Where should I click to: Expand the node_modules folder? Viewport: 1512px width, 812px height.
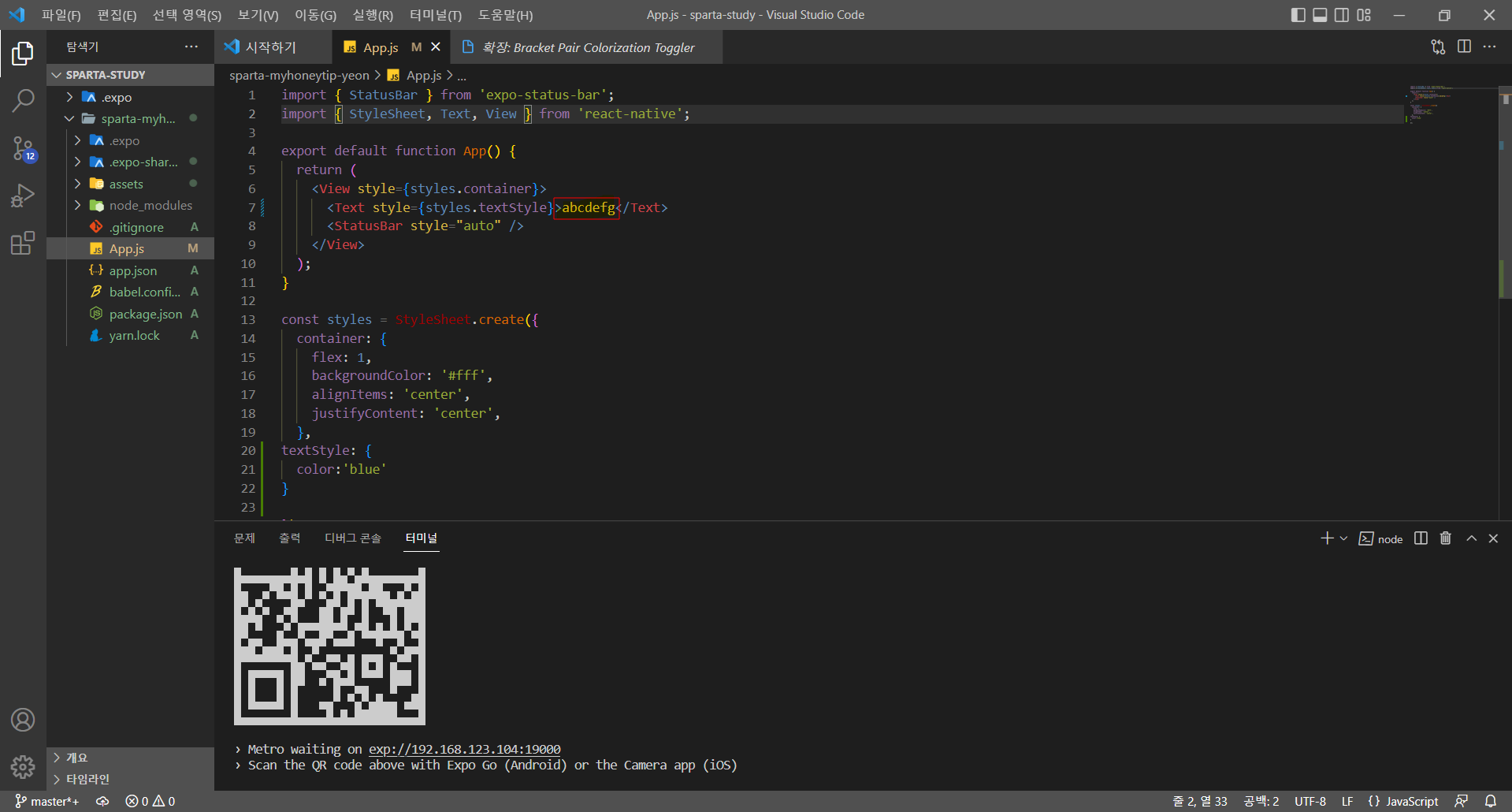[130, 205]
